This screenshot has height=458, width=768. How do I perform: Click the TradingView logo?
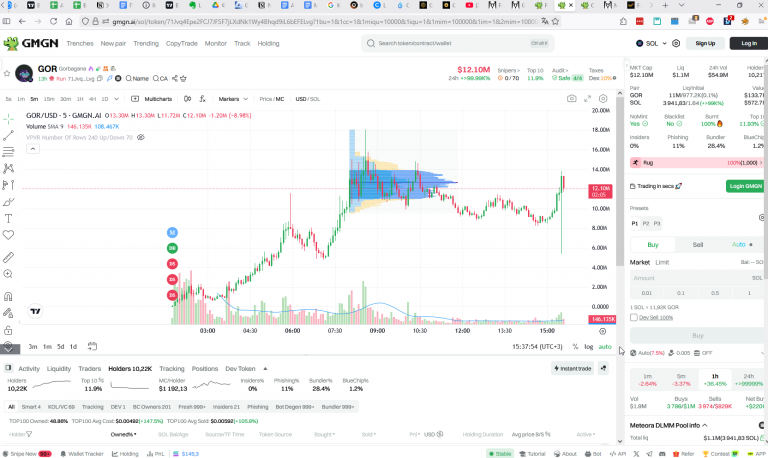tap(35, 311)
